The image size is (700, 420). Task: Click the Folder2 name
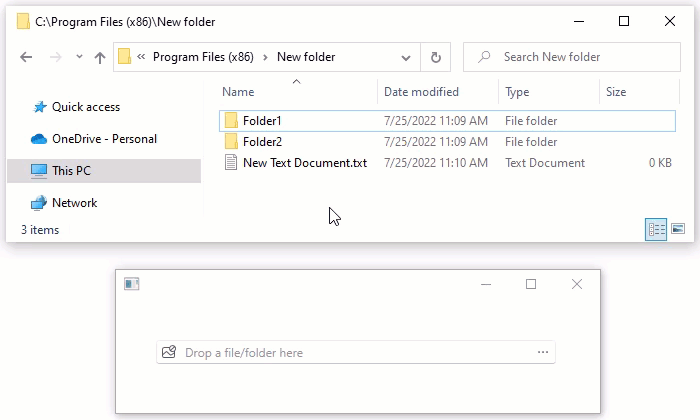point(262,142)
